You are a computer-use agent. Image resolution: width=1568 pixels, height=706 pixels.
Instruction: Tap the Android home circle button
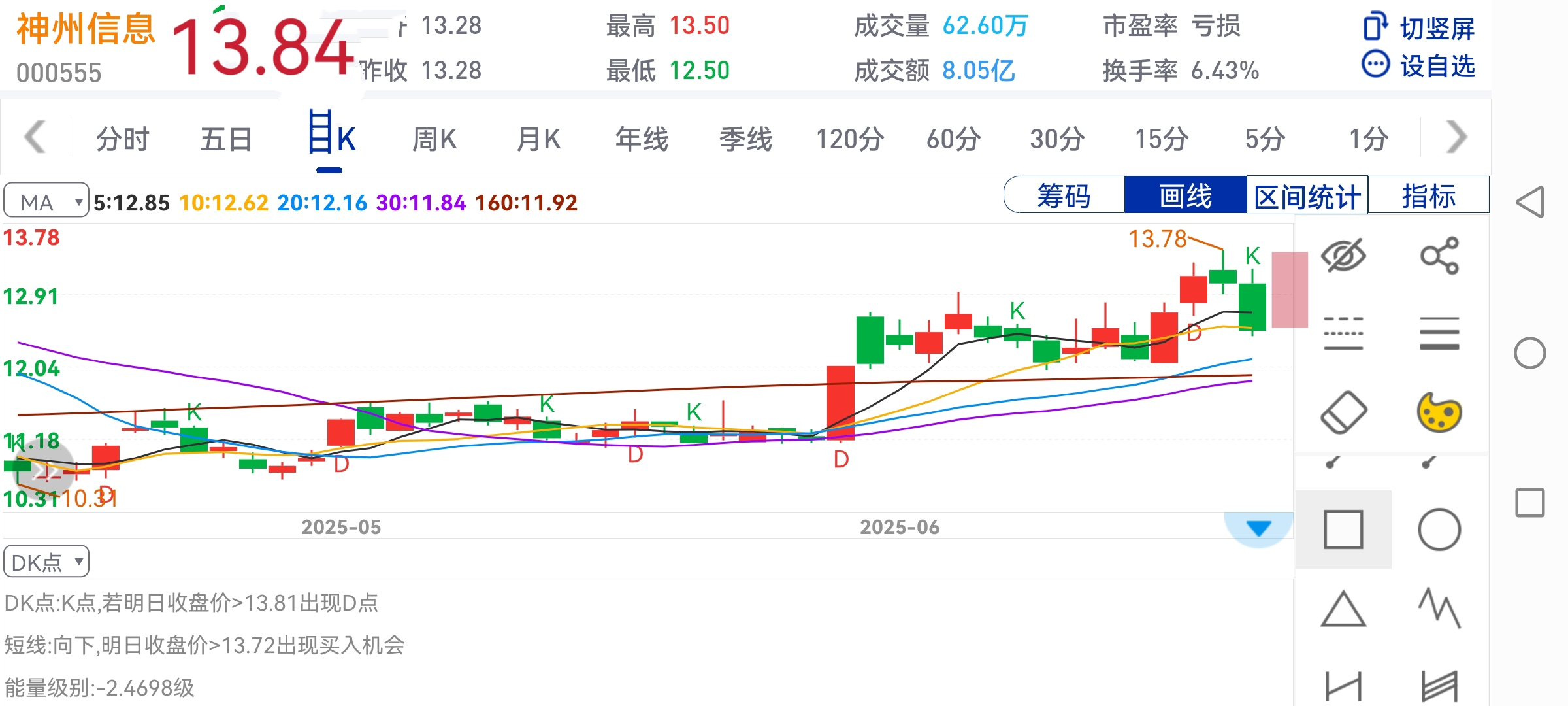pyautogui.click(x=1530, y=353)
